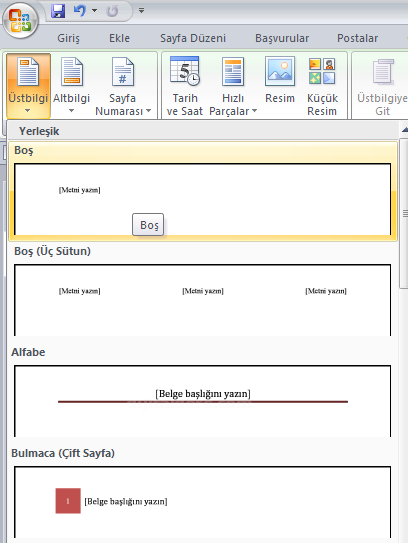Insert Tarih ve Saat

click(x=185, y=86)
